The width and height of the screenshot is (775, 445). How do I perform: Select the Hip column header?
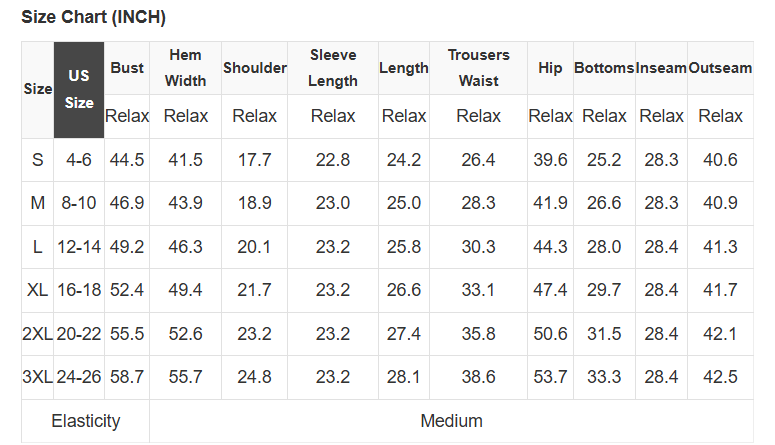point(550,68)
